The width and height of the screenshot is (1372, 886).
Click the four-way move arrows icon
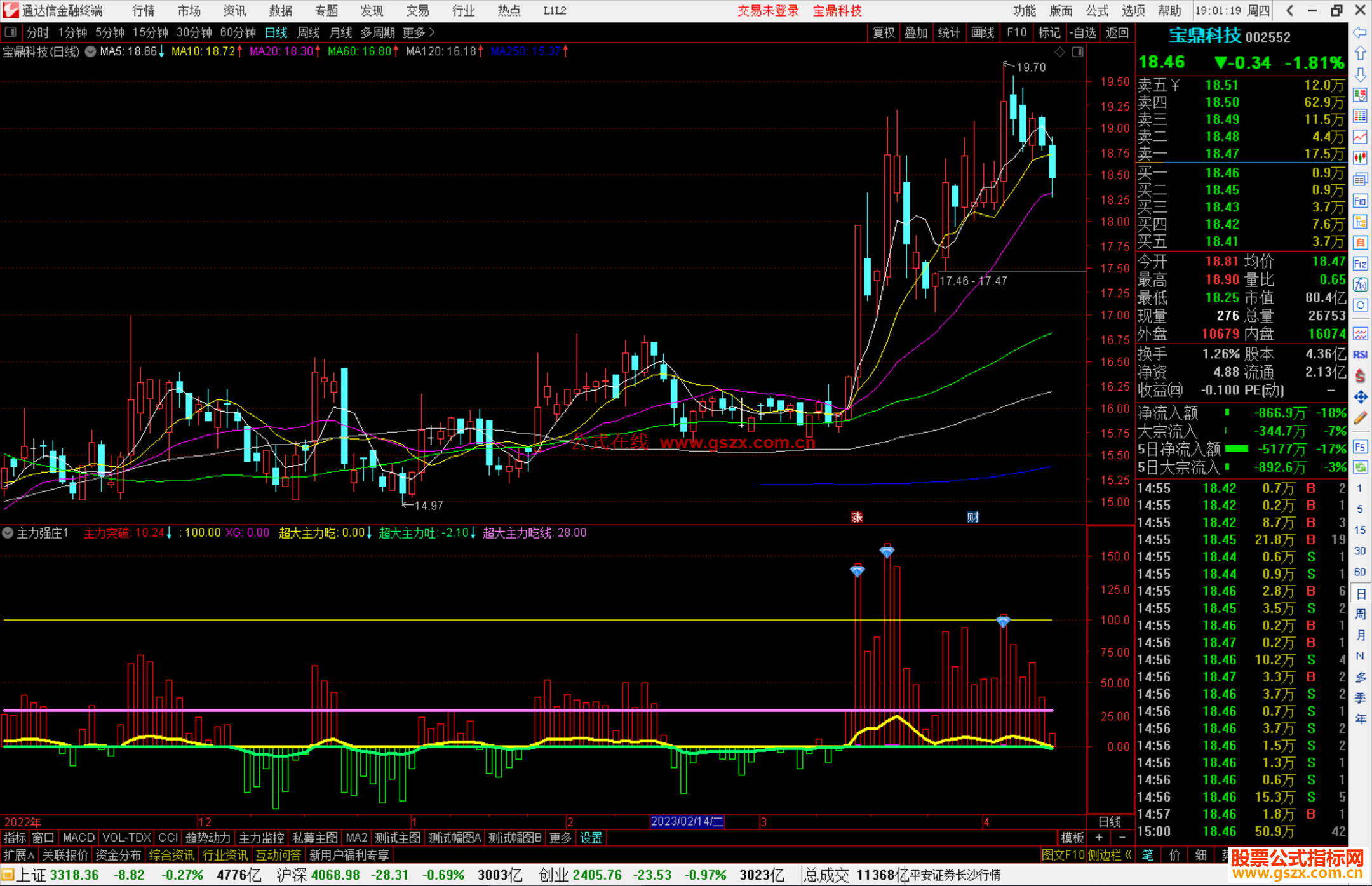pos(1360,397)
